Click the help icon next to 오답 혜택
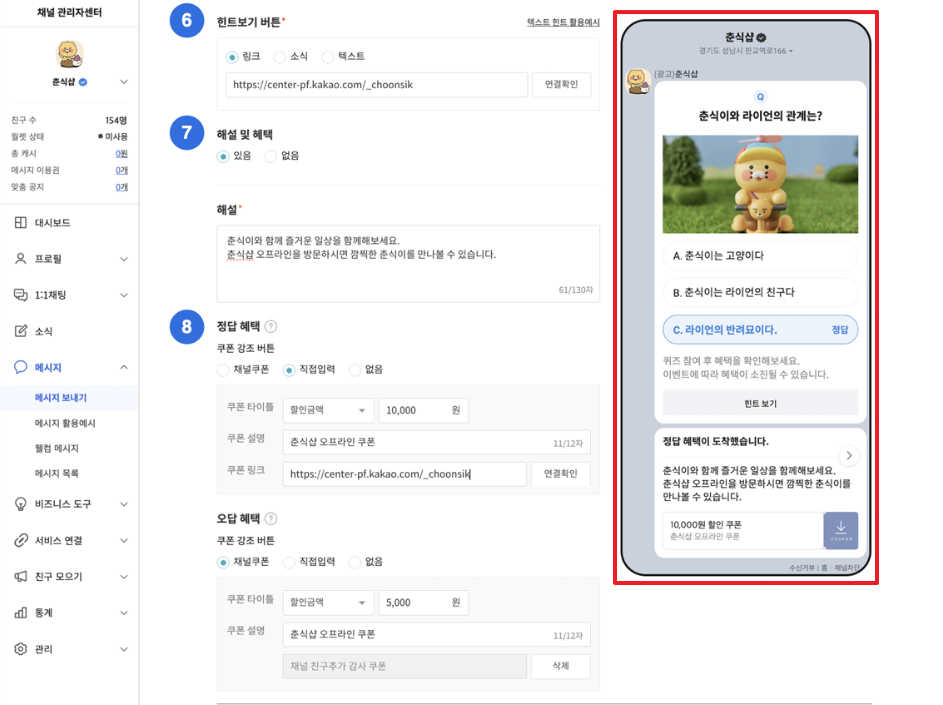 tap(271, 519)
